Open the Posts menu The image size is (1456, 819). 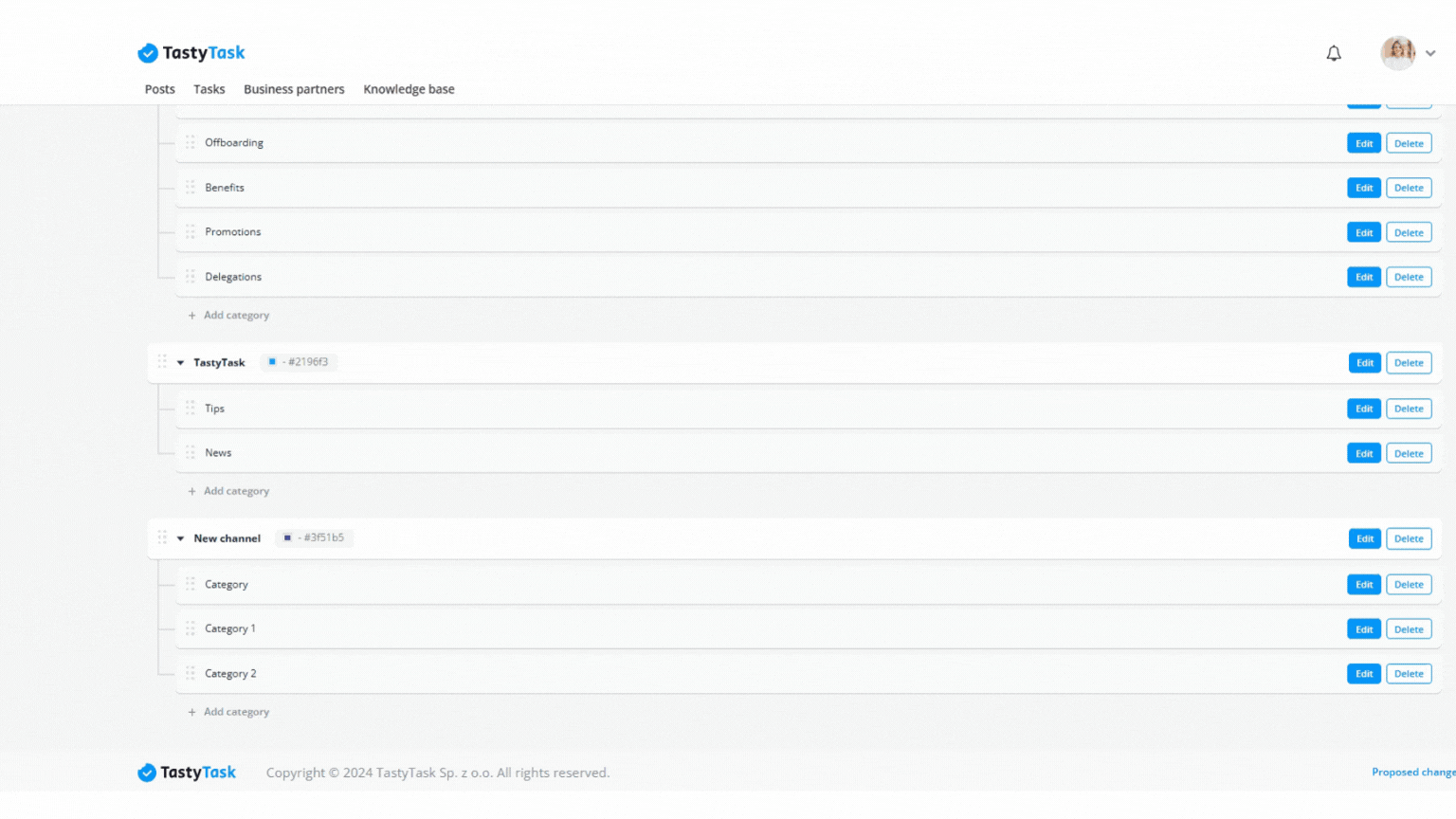tap(159, 89)
